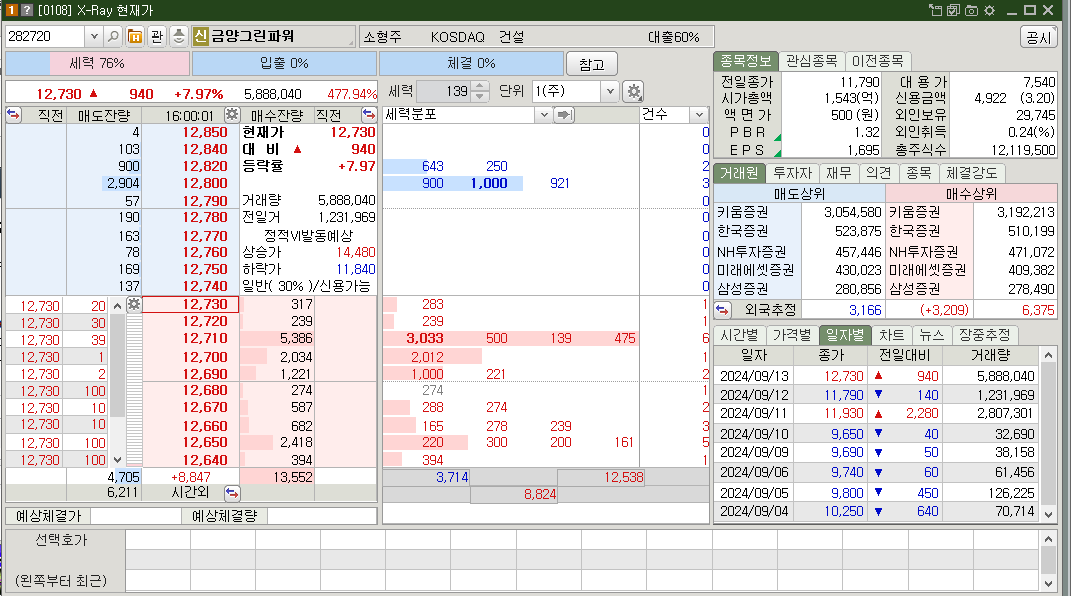The height and width of the screenshot is (596, 1071).
Task: Click the 체결 0% bar
Action: pyautogui.click(x=471, y=63)
